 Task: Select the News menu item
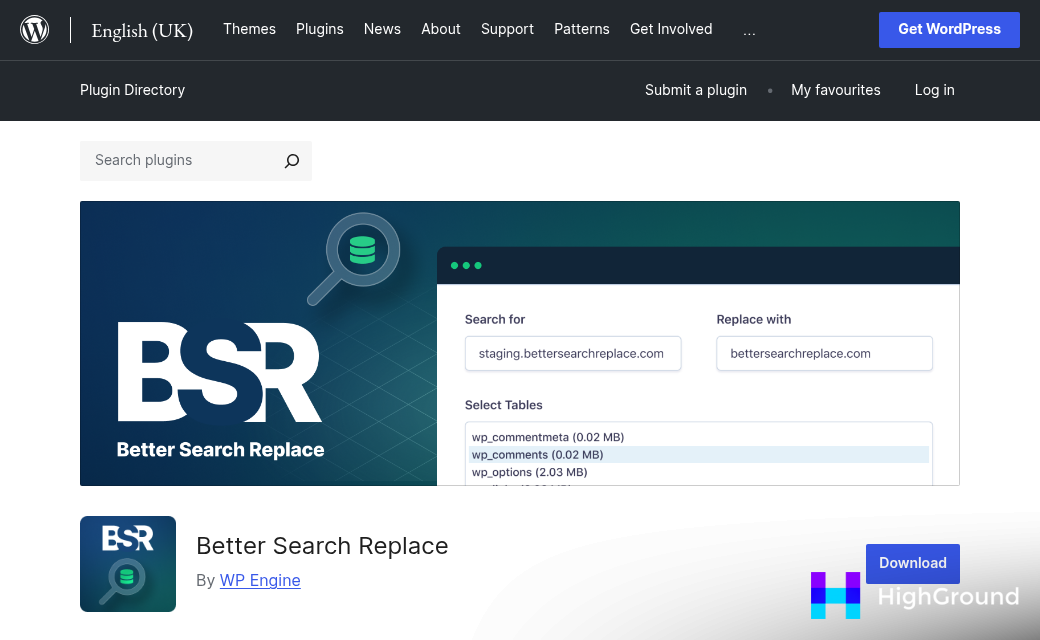pos(382,29)
